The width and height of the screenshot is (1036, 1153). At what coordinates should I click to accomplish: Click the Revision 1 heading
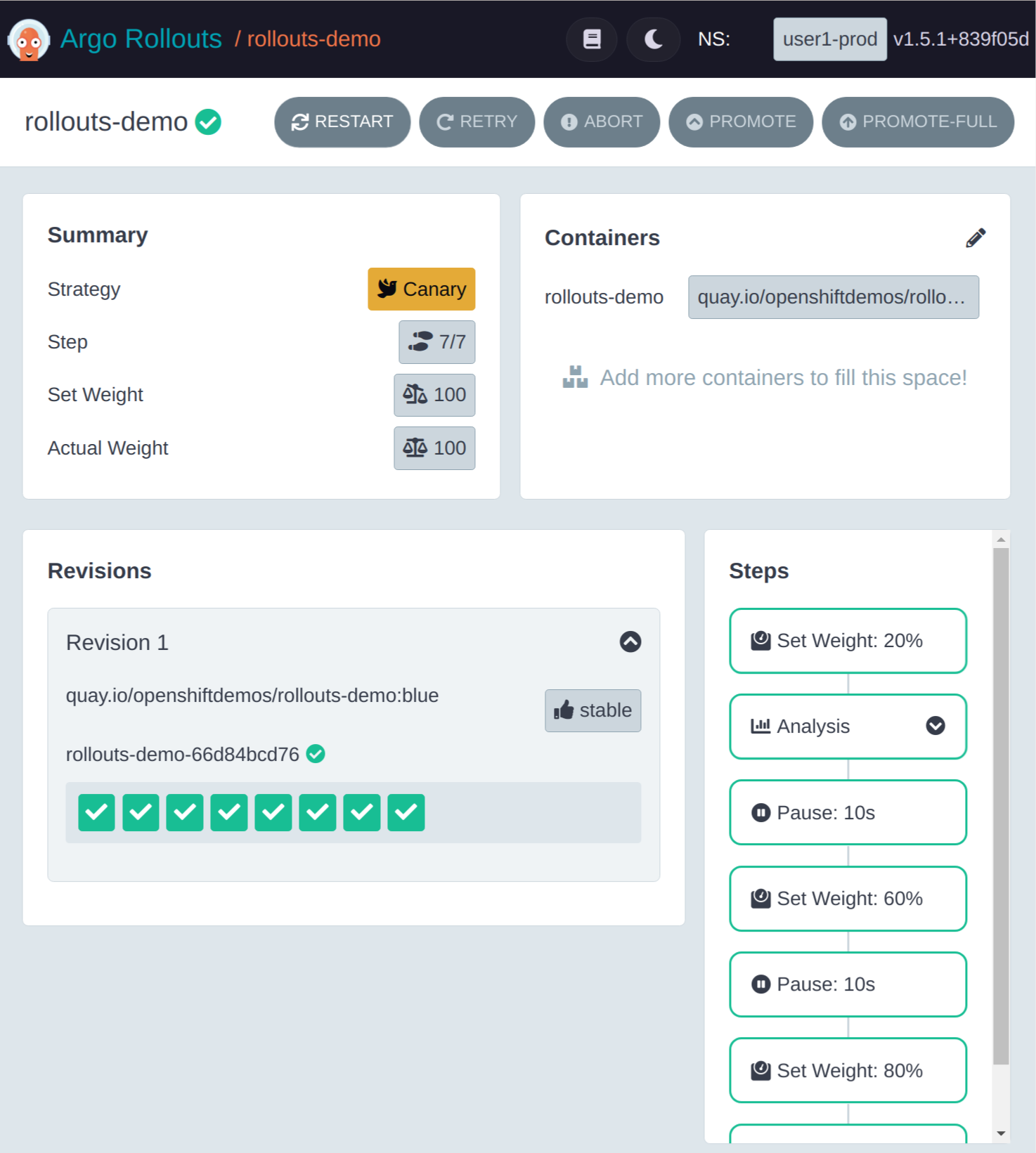point(117,642)
